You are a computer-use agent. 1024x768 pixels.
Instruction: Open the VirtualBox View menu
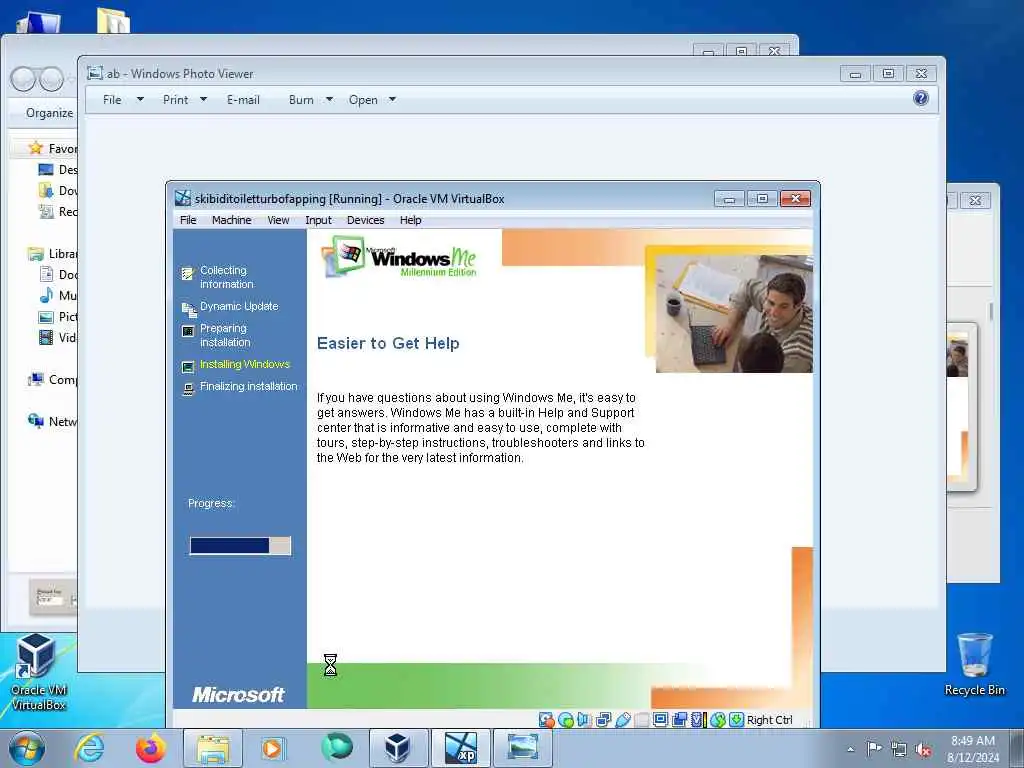278,220
